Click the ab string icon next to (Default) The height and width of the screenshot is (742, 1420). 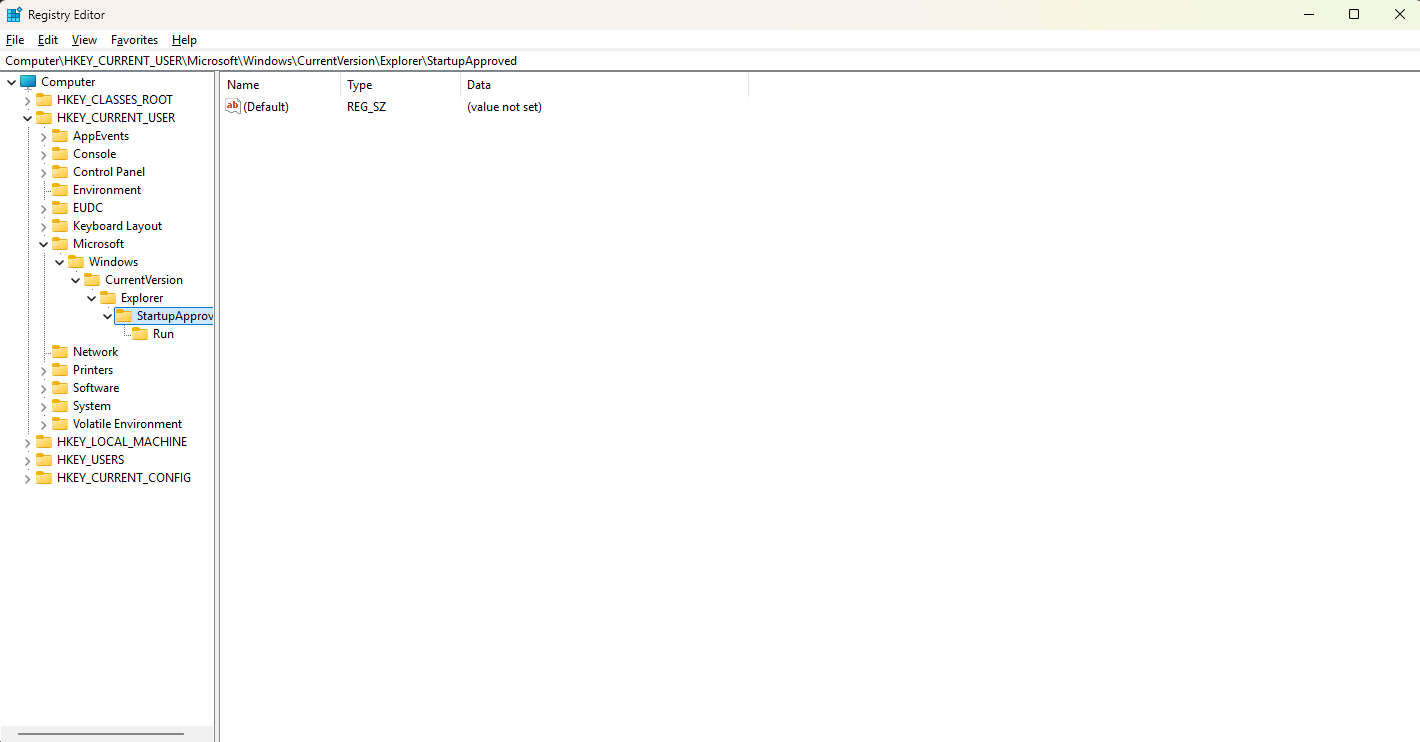pyautogui.click(x=232, y=106)
